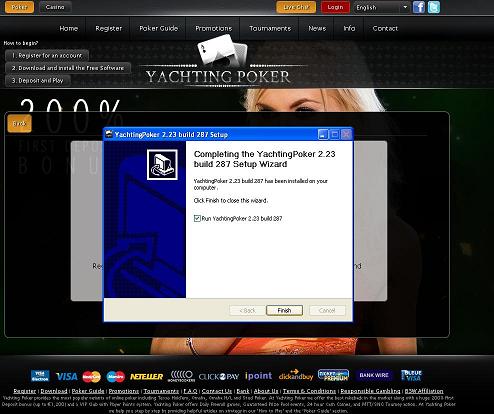Open the Info menu item
The image size is (494, 414).
(x=349, y=28)
